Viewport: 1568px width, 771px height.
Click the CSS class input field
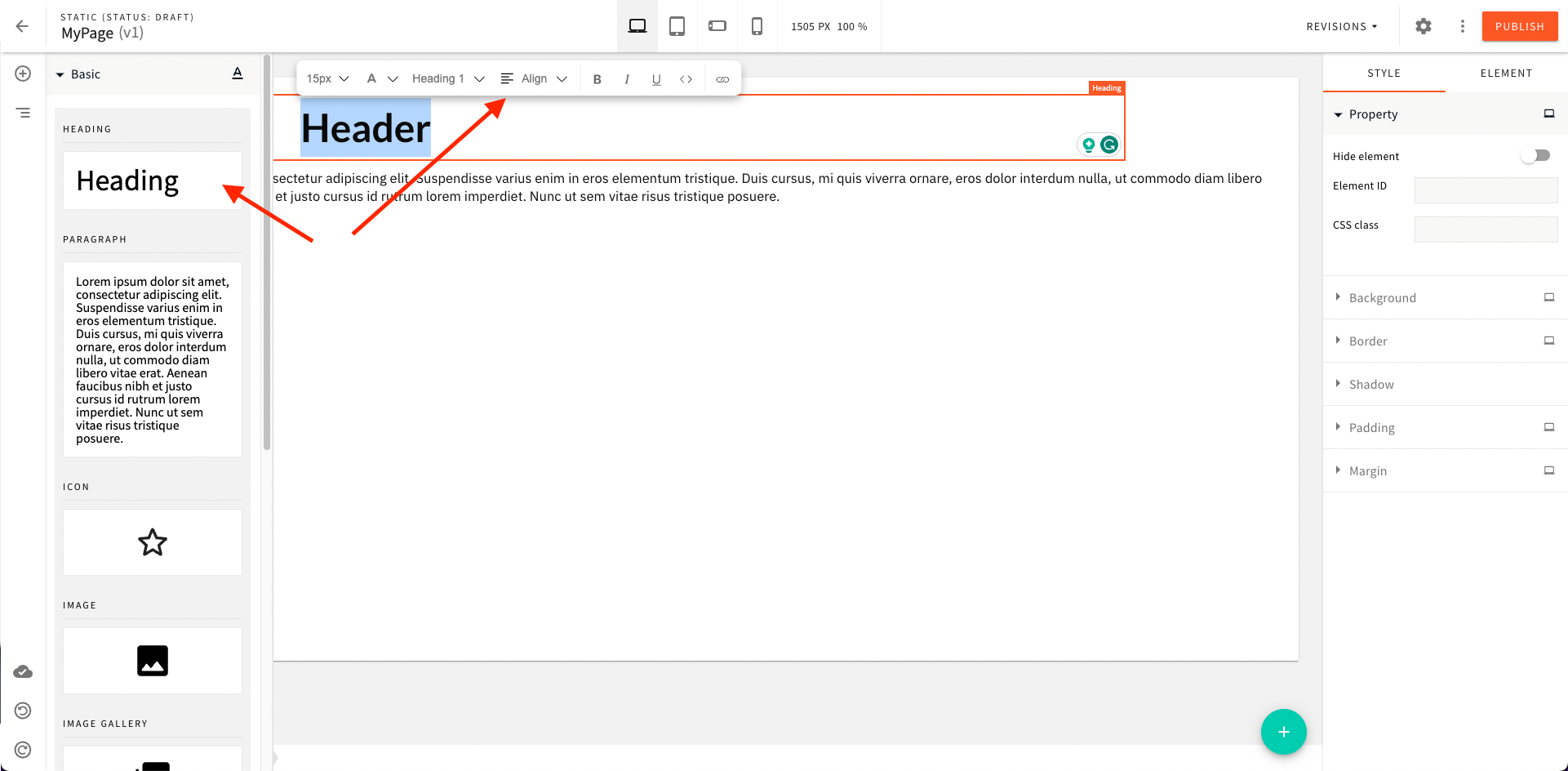pyautogui.click(x=1486, y=230)
